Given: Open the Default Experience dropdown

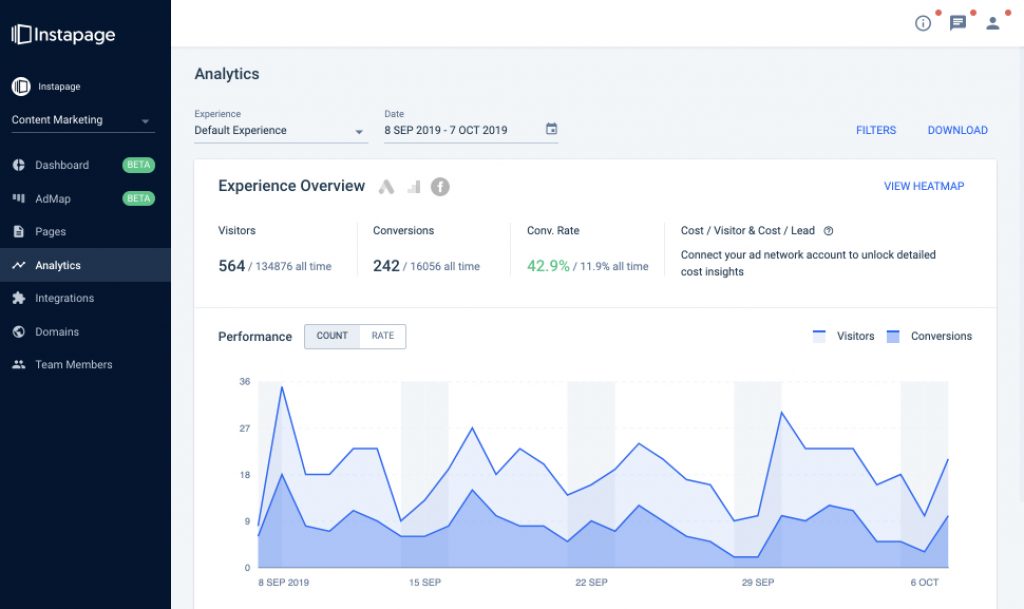Looking at the screenshot, I should [280, 130].
